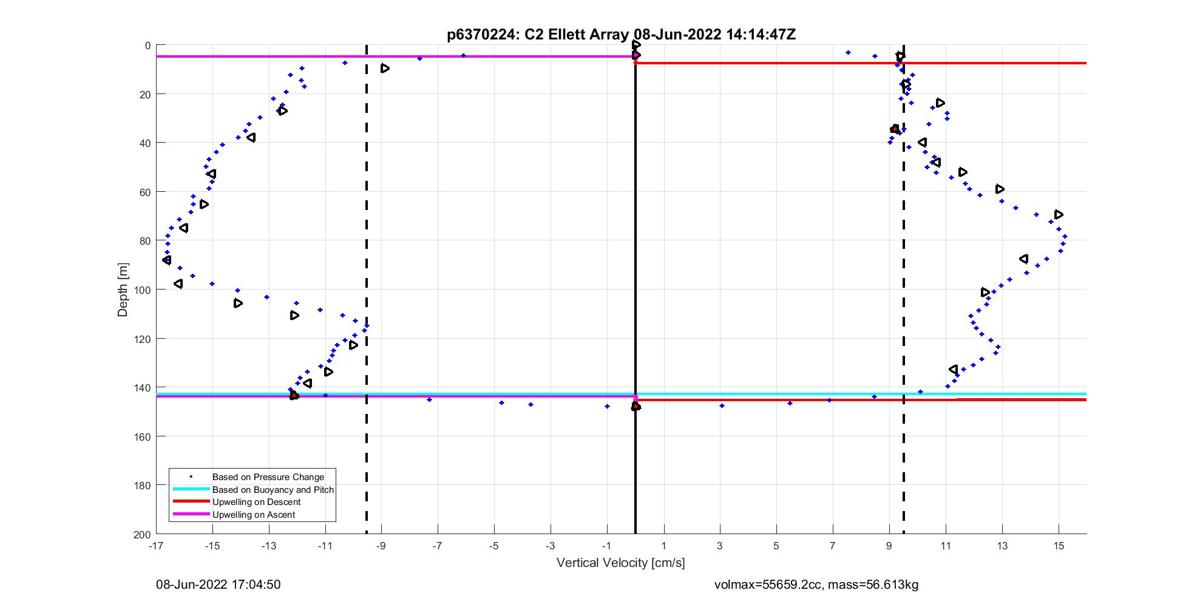The height and width of the screenshot is (601, 1200).
Task: Click legend entry "Based on Pressure Change"
Action: [x=267, y=477]
